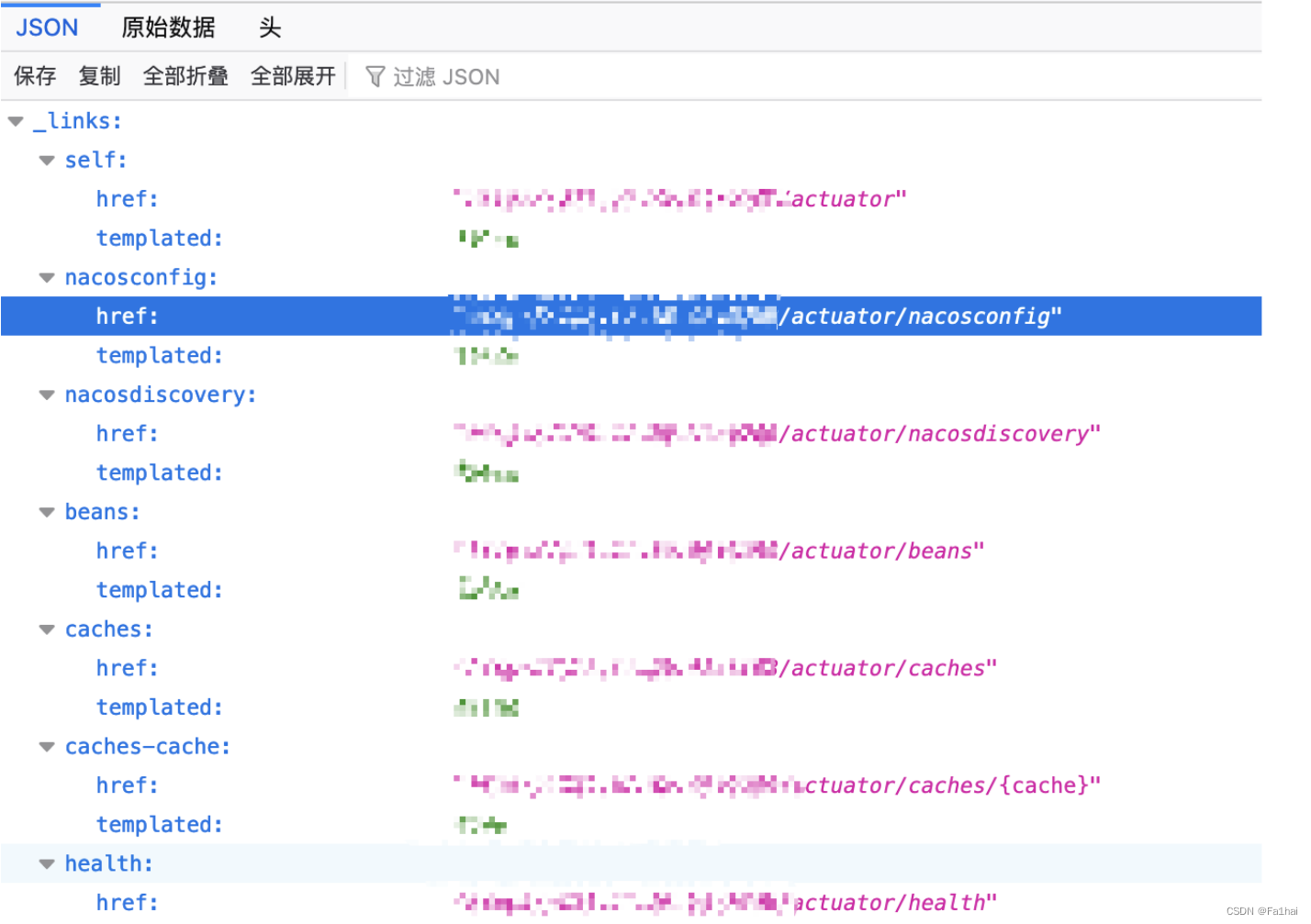This screenshot has width=1311, height=924.
Task: Collapse the nacosconfig node
Action: (47, 278)
